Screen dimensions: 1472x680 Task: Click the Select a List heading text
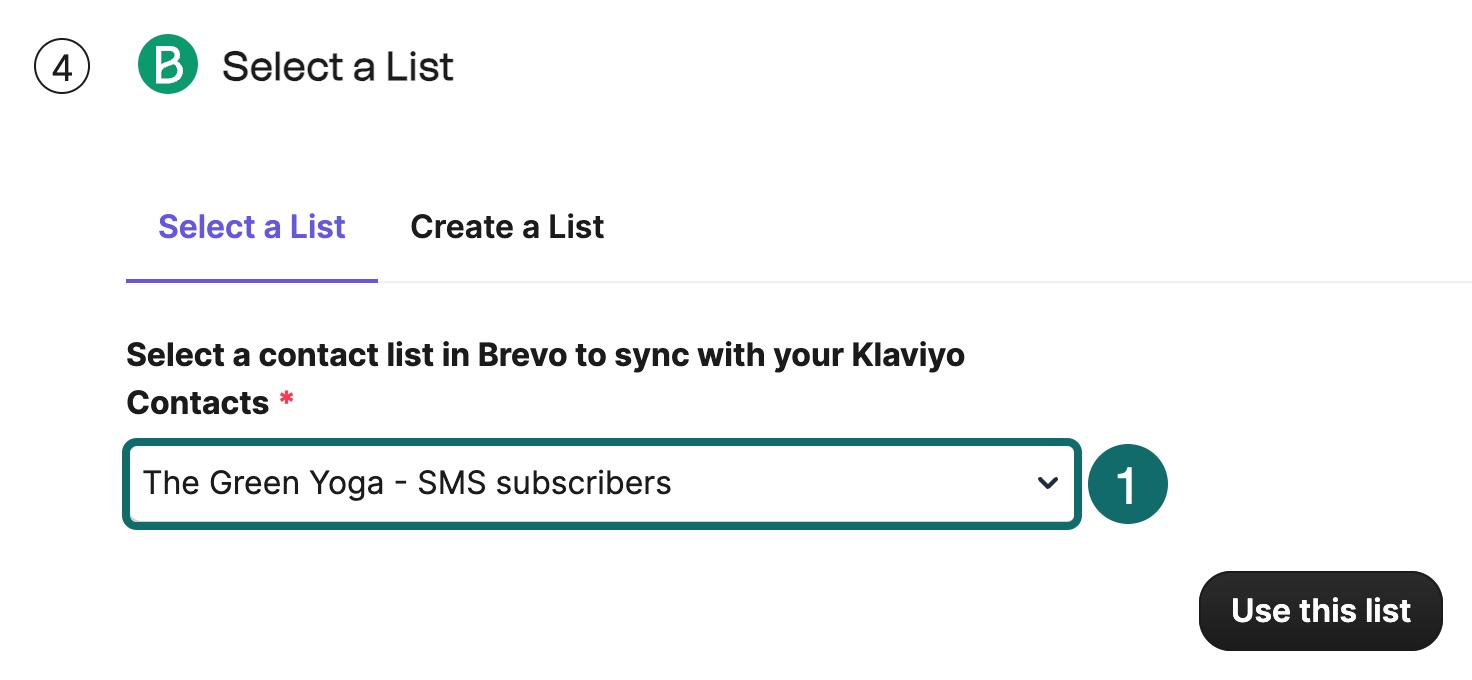coord(338,65)
